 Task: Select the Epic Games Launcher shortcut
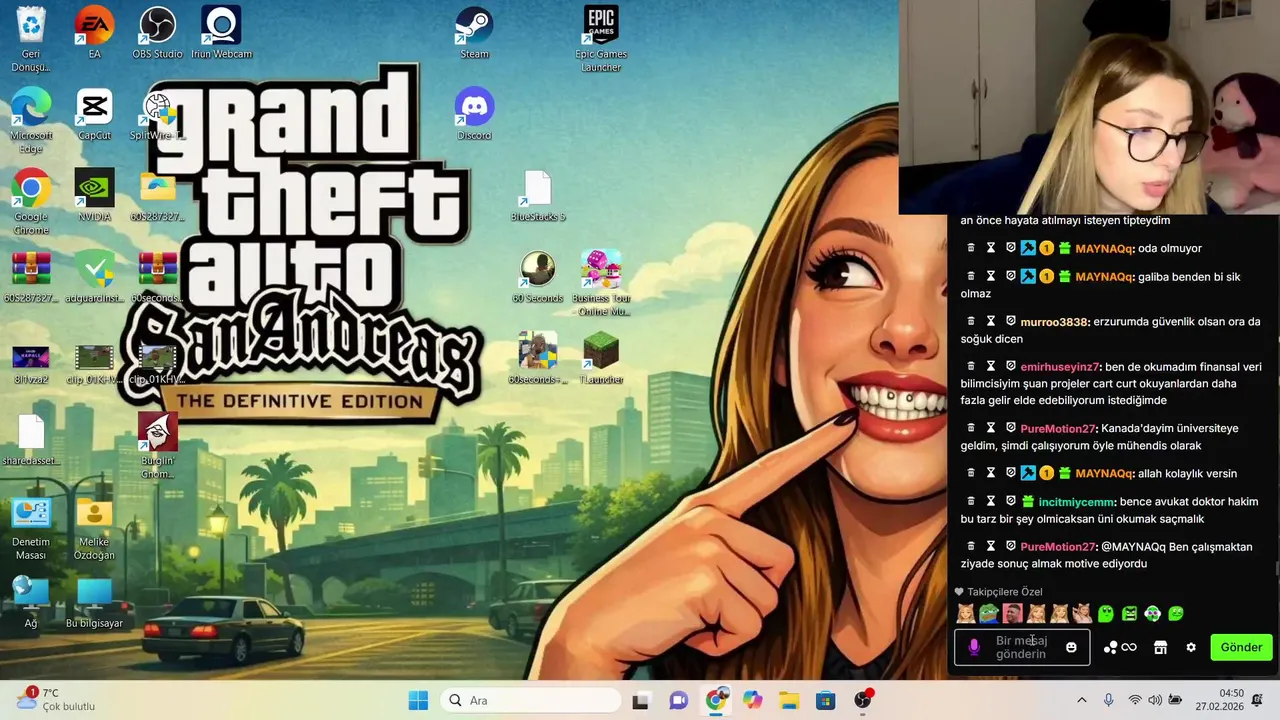pyautogui.click(x=600, y=38)
